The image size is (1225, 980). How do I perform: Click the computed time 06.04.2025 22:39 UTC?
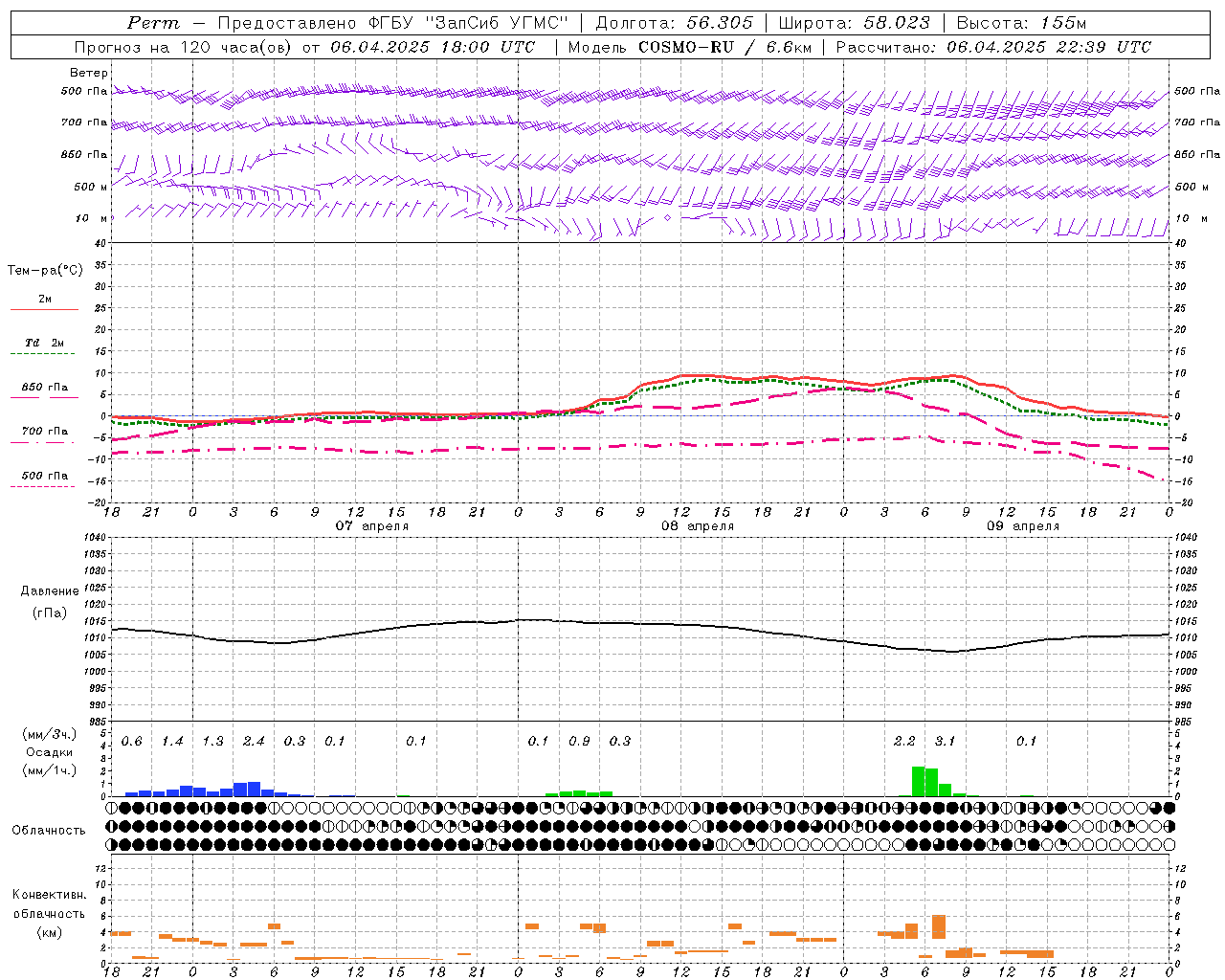point(1049,47)
